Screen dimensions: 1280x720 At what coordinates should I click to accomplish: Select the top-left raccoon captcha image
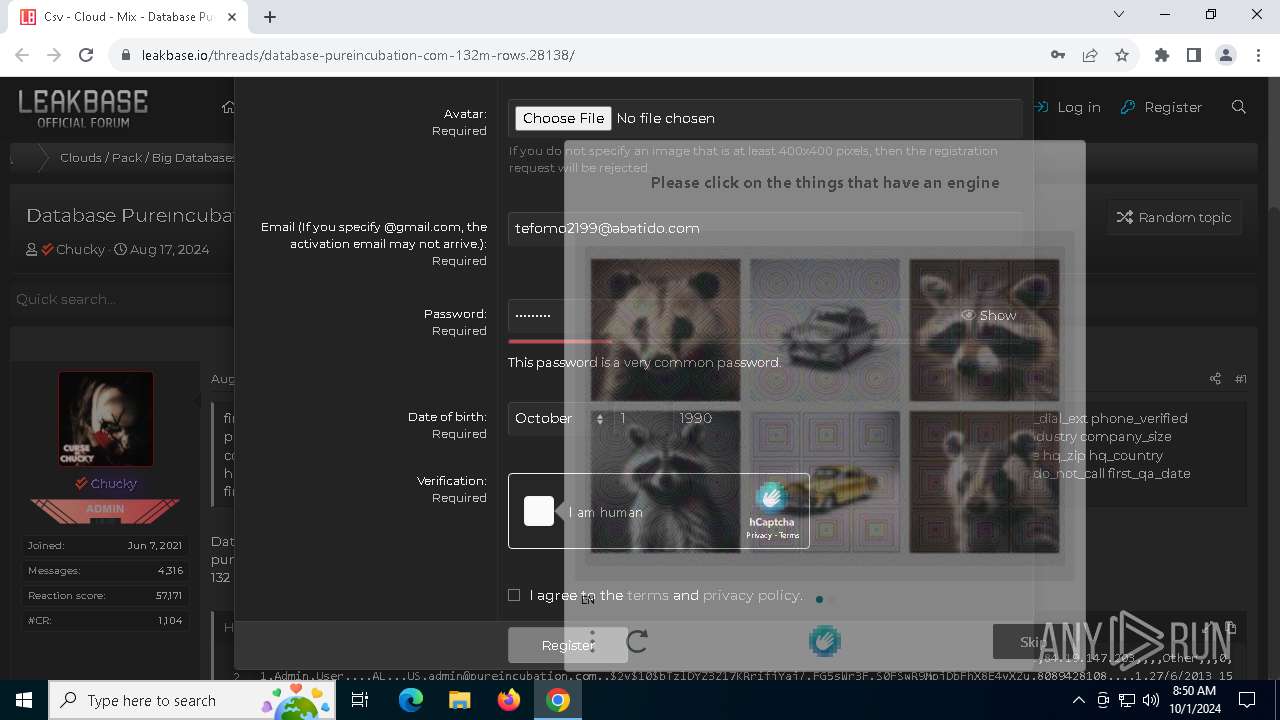pos(665,330)
